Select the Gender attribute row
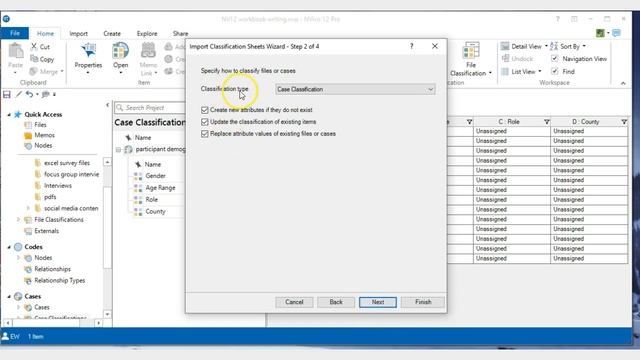This screenshot has width=640, height=360. click(x=156, y=176)
